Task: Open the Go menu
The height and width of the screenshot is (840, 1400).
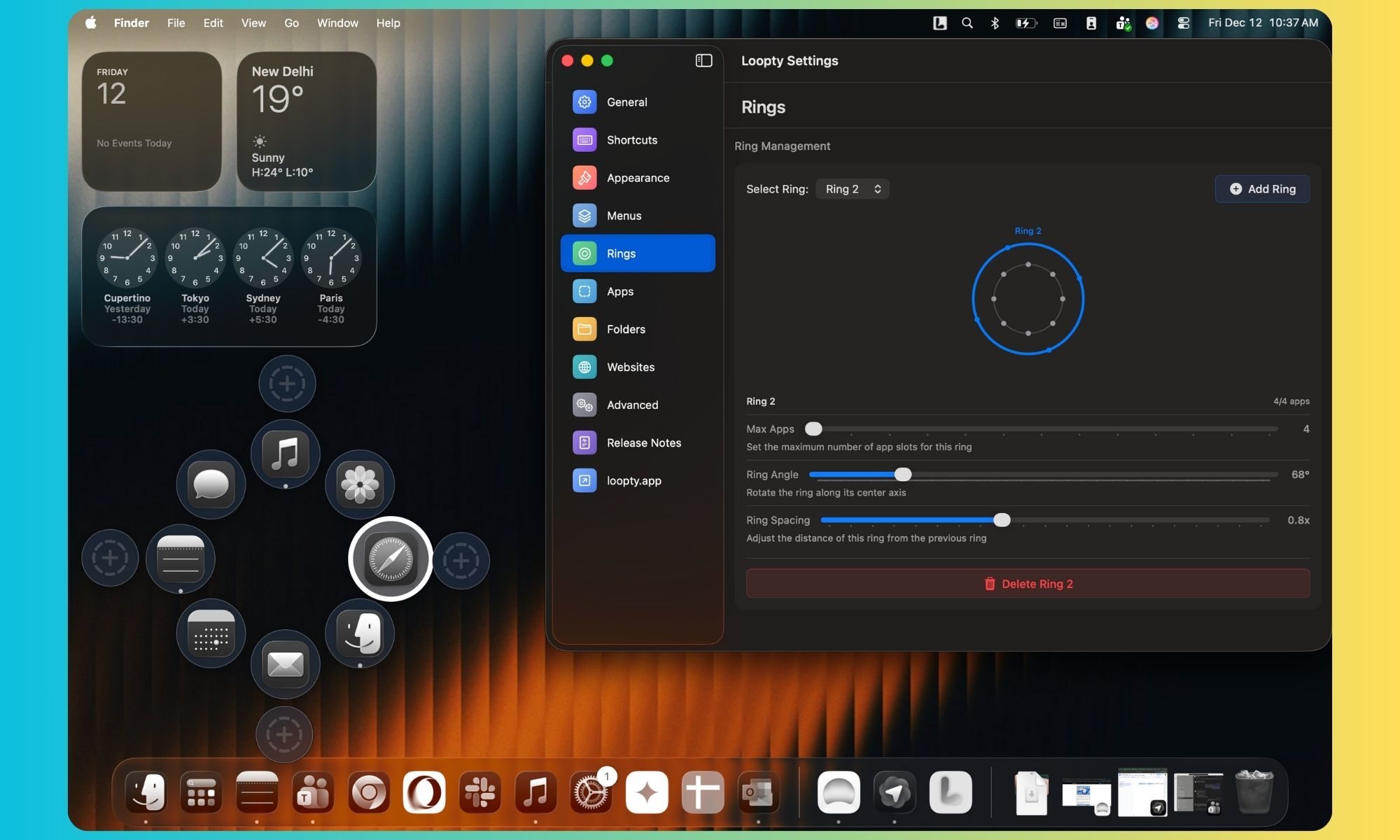Action: tap(291, 23)
